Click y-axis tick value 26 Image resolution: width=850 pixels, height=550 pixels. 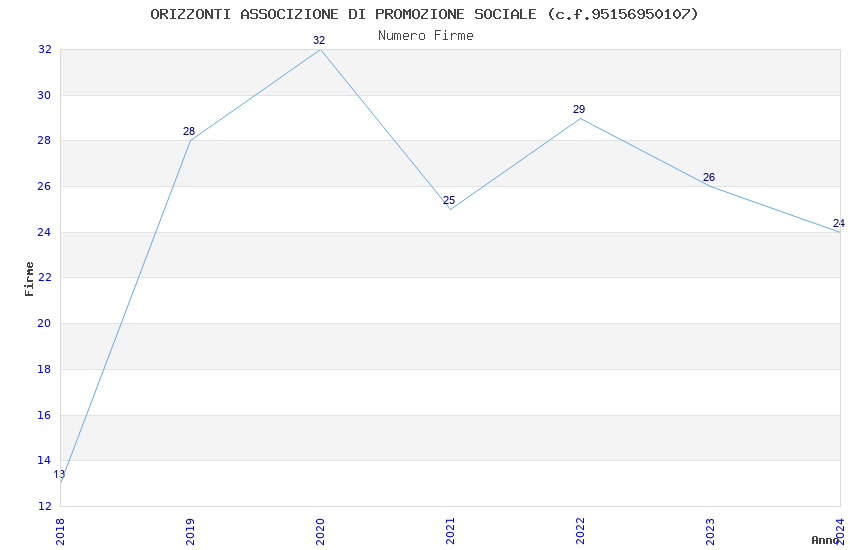click(44, 186)
